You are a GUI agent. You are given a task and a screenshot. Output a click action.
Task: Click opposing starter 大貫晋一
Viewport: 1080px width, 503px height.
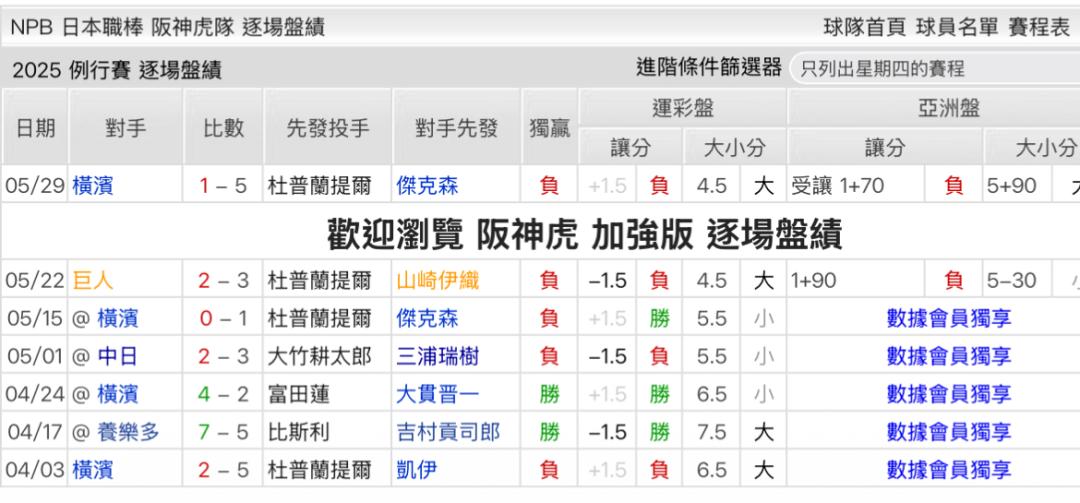(438, 394)
